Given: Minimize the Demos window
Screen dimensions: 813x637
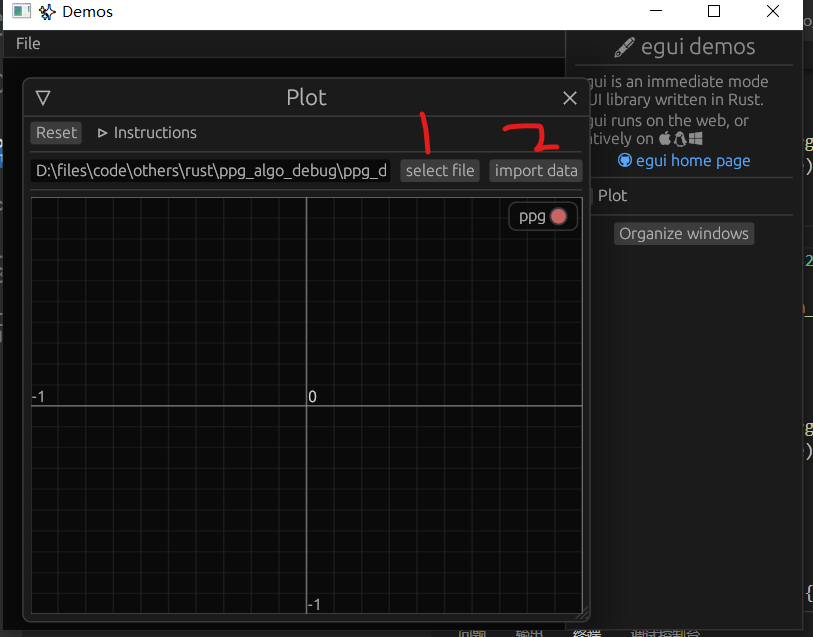Looking at the screenshot, I should coord(656,11).
